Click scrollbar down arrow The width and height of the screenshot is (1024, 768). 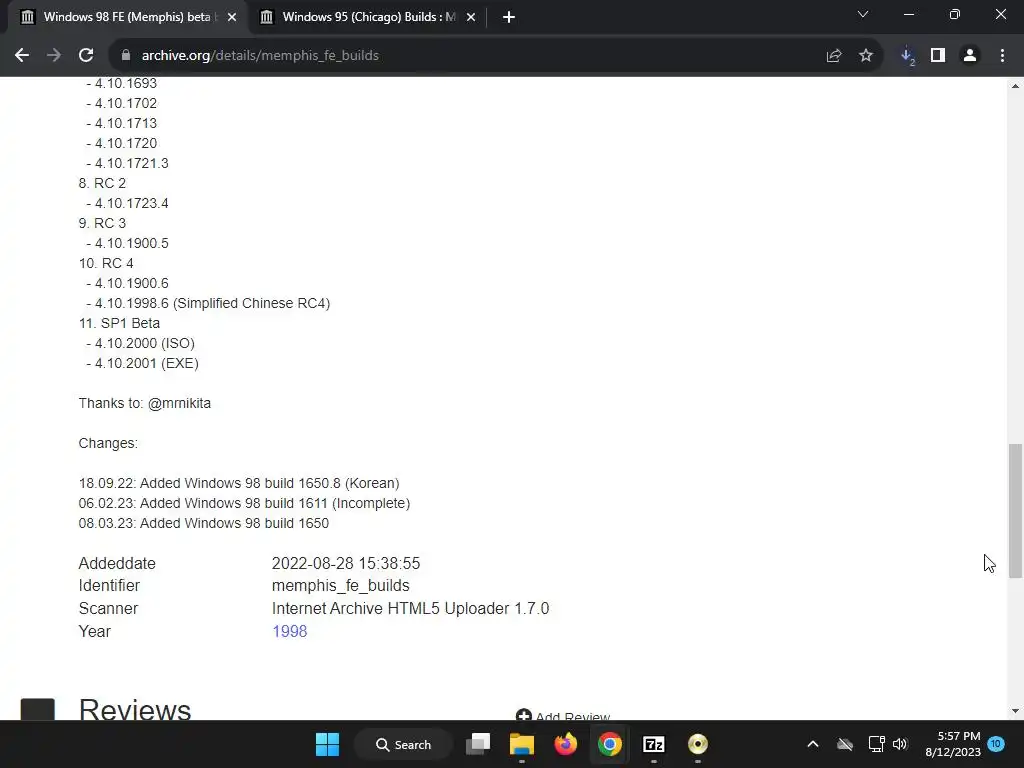coord(1015,711)
